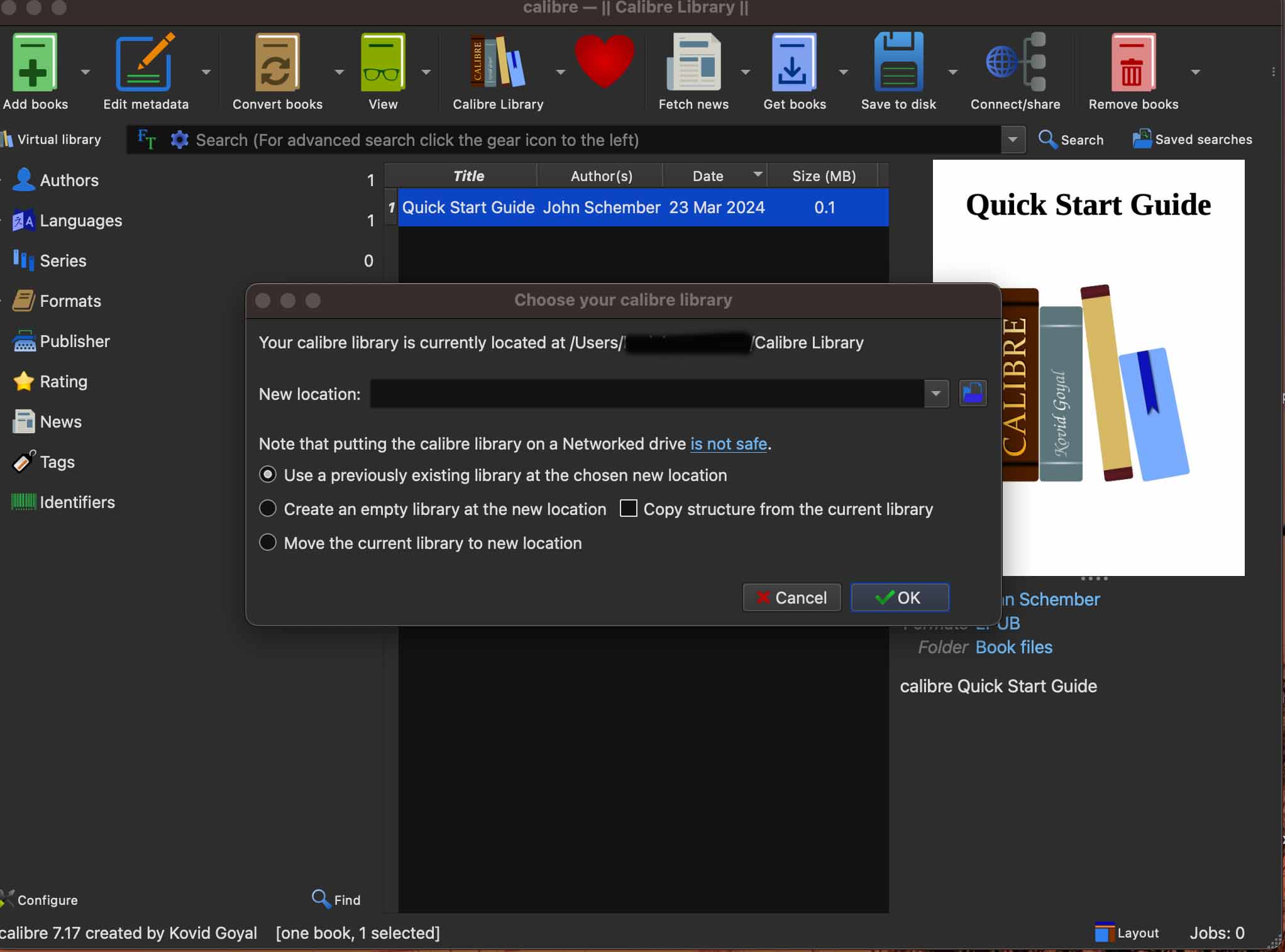Open the 'is not safe' link
This screenshot has height=952, width=1285.
[x=728, y=444]
